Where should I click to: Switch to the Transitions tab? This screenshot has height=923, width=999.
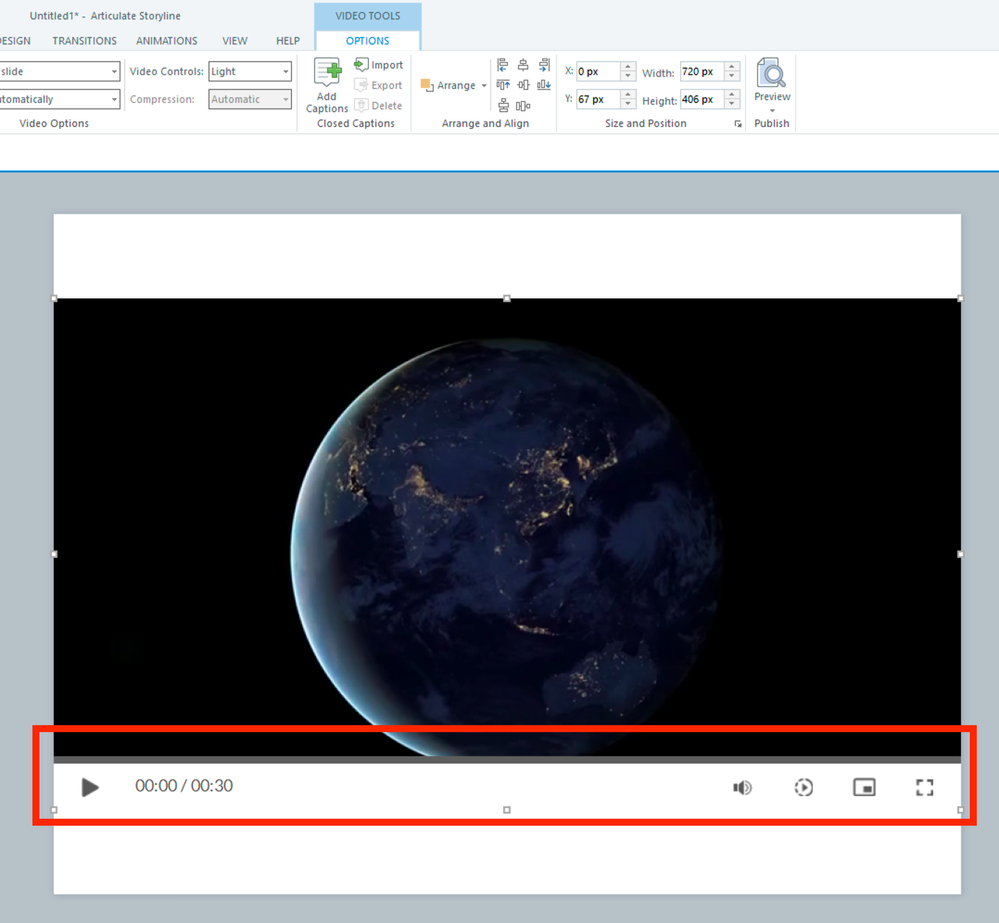click(x=84, y=41)
